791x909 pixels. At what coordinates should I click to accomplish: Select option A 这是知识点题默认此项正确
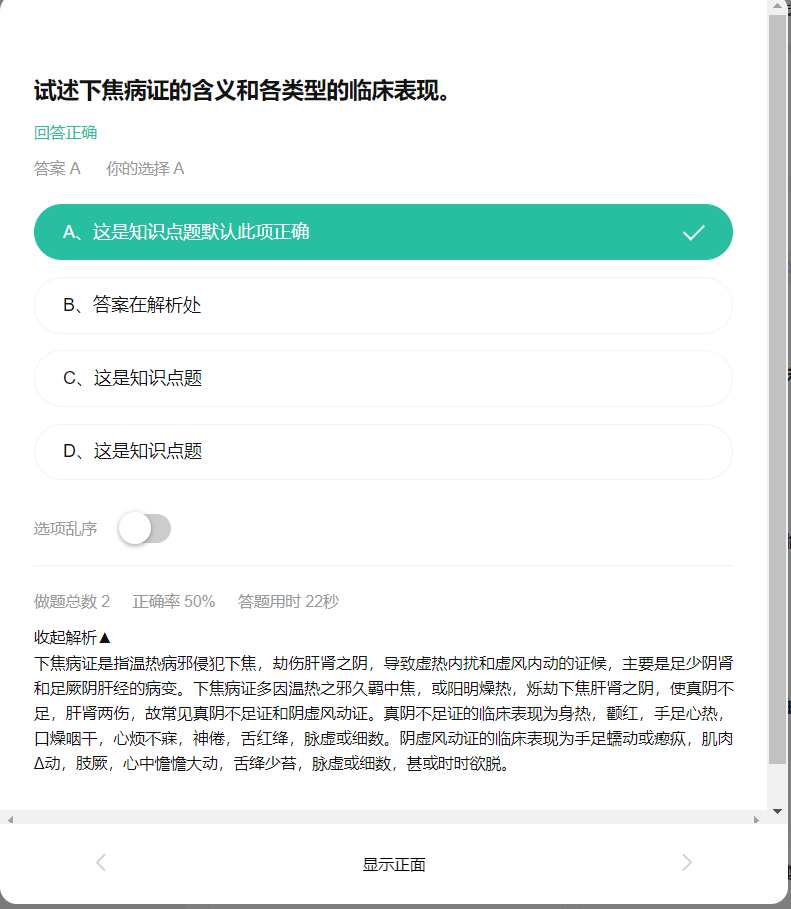coord(383,232)
